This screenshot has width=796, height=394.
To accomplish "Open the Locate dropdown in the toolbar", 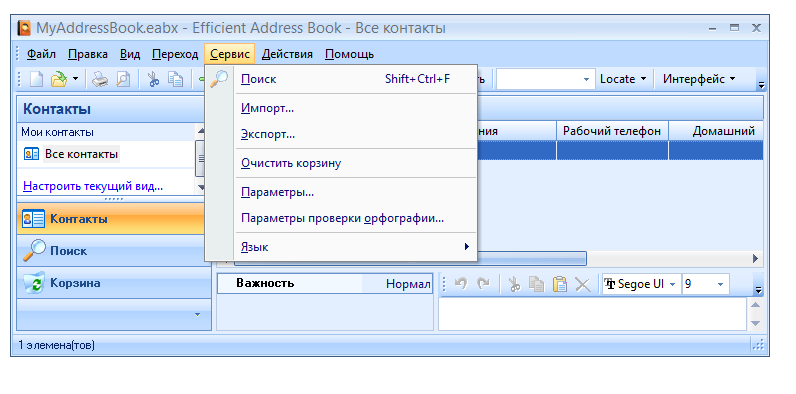I will 623,79.
